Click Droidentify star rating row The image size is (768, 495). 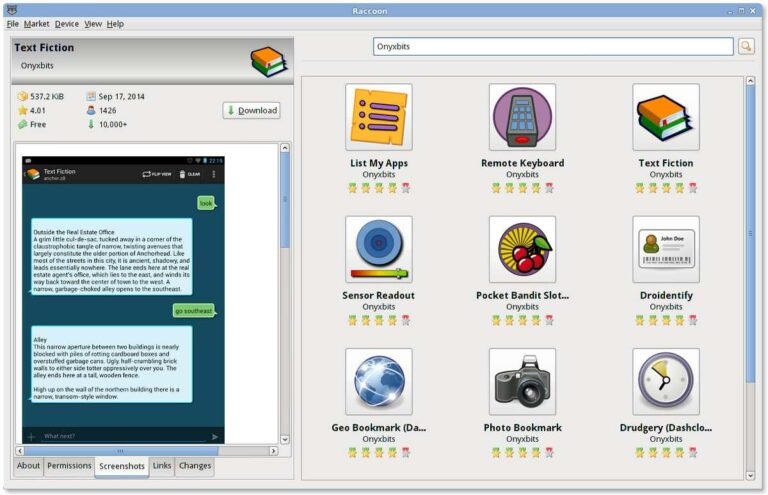pyautogui.click(x=666, y=320)
